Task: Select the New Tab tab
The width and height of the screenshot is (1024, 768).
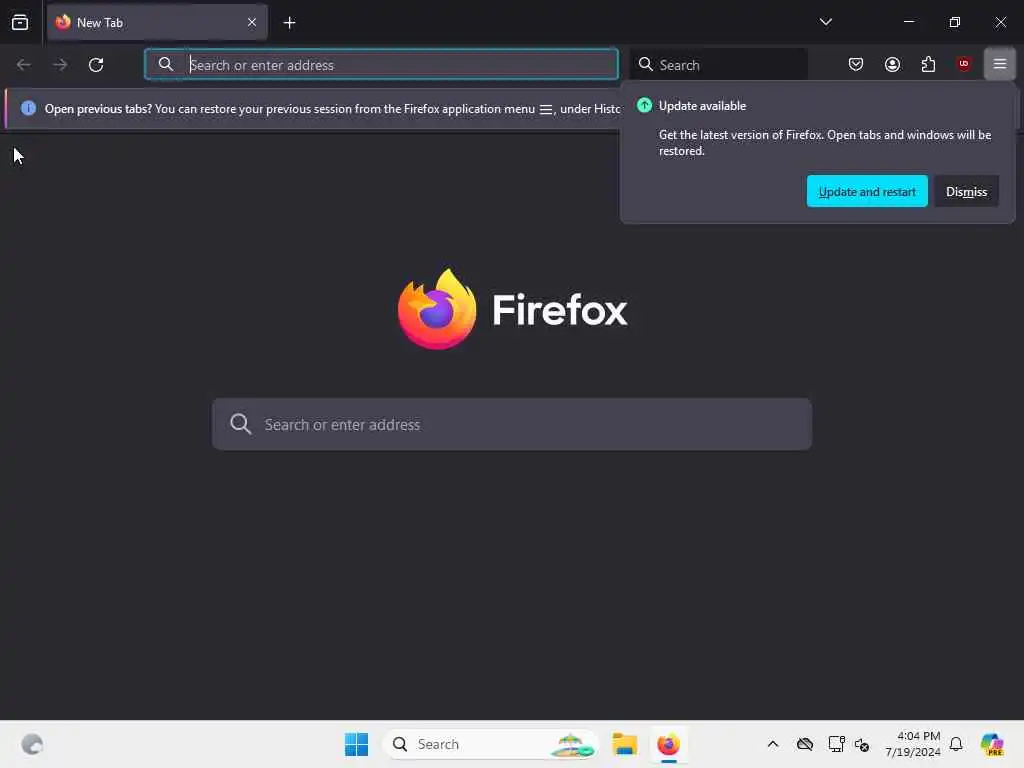Action: pyautogui.click(x=157, y=23)
